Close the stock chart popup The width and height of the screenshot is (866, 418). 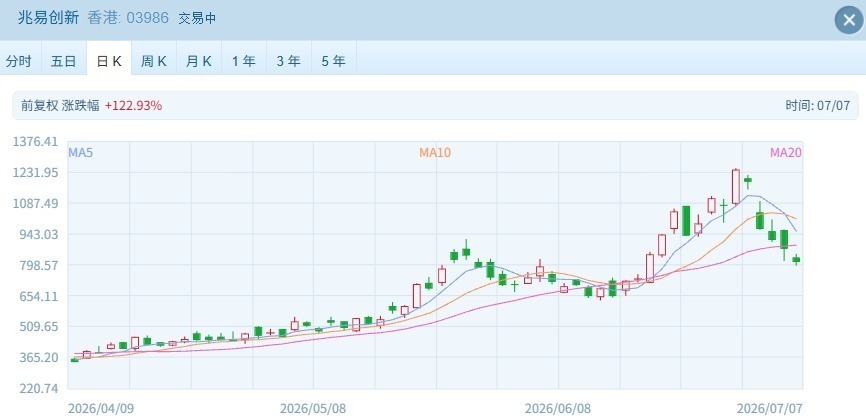[849, 20]
